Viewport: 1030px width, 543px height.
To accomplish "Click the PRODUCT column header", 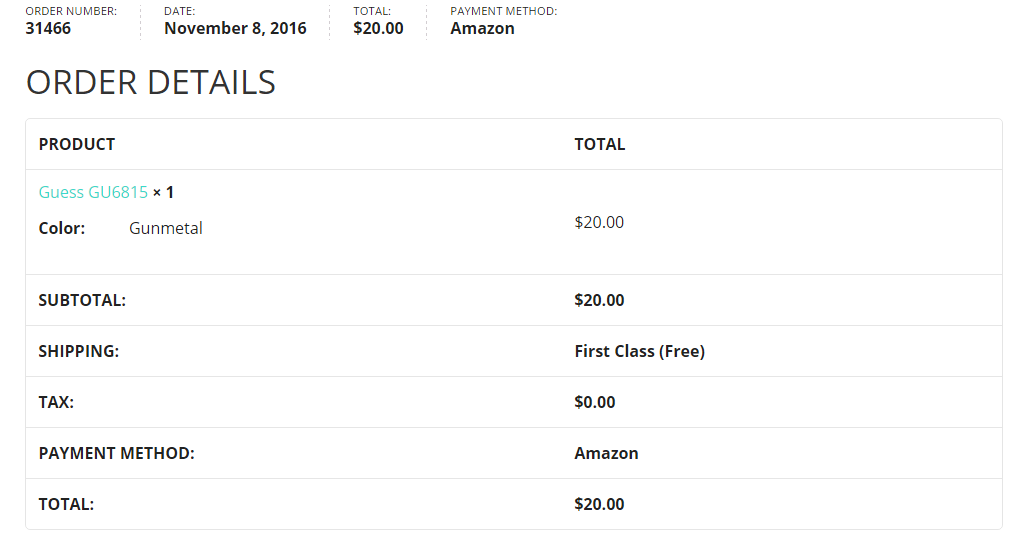I will pyautogui.click(x=77, y=144).
